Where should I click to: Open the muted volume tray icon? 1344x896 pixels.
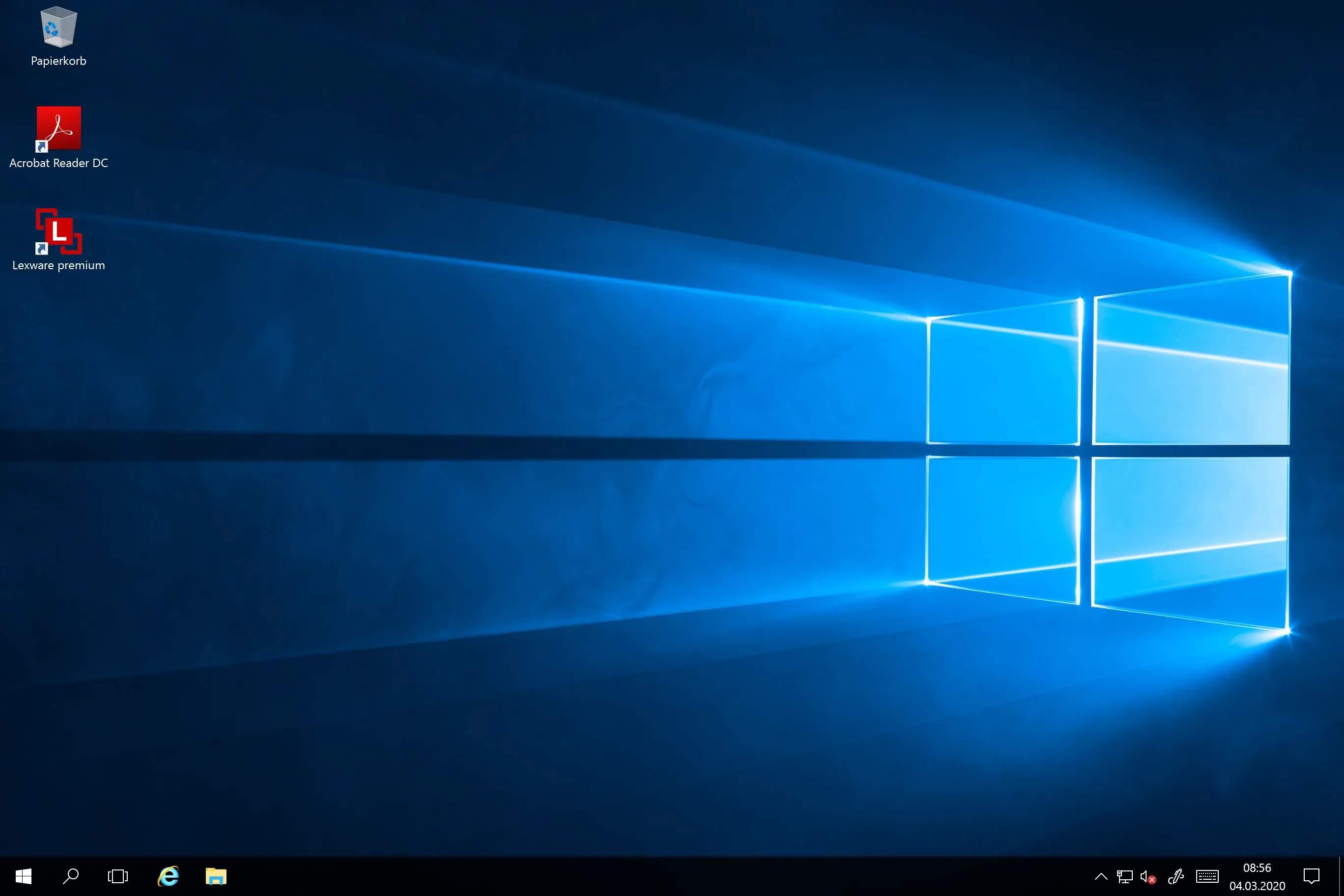click(1148, 876)
